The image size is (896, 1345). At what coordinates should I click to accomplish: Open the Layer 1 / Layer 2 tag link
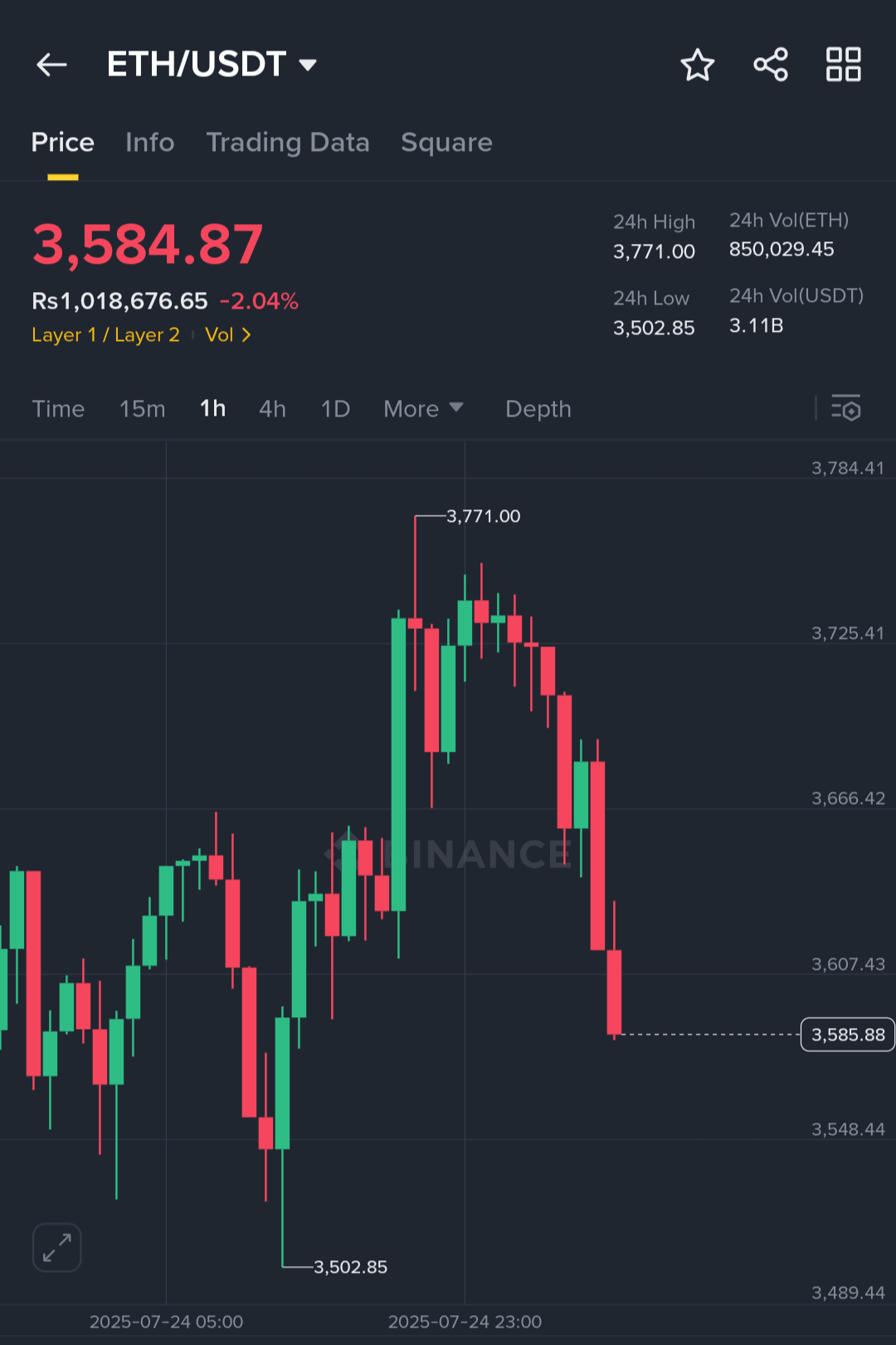click(105, 335)
